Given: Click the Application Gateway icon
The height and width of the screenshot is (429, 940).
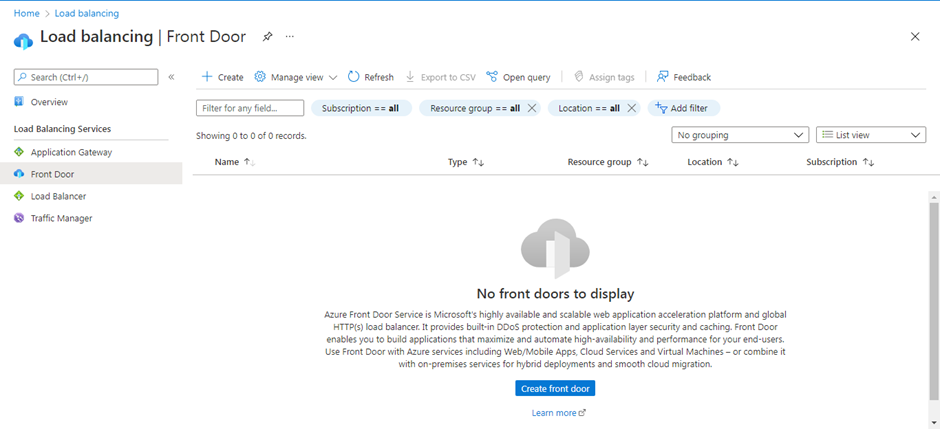Looking at the screenshot, I should [x=19, y=152].
